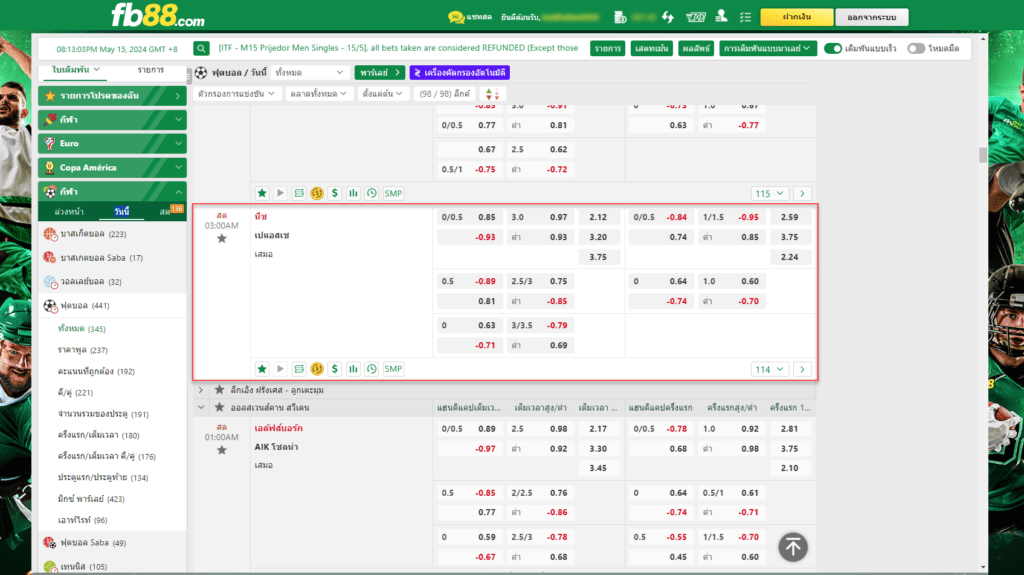The width and height of the screenshot is (1024, 575).
Task: Click the odds sort arrows icon
Action: coord(492,94)
